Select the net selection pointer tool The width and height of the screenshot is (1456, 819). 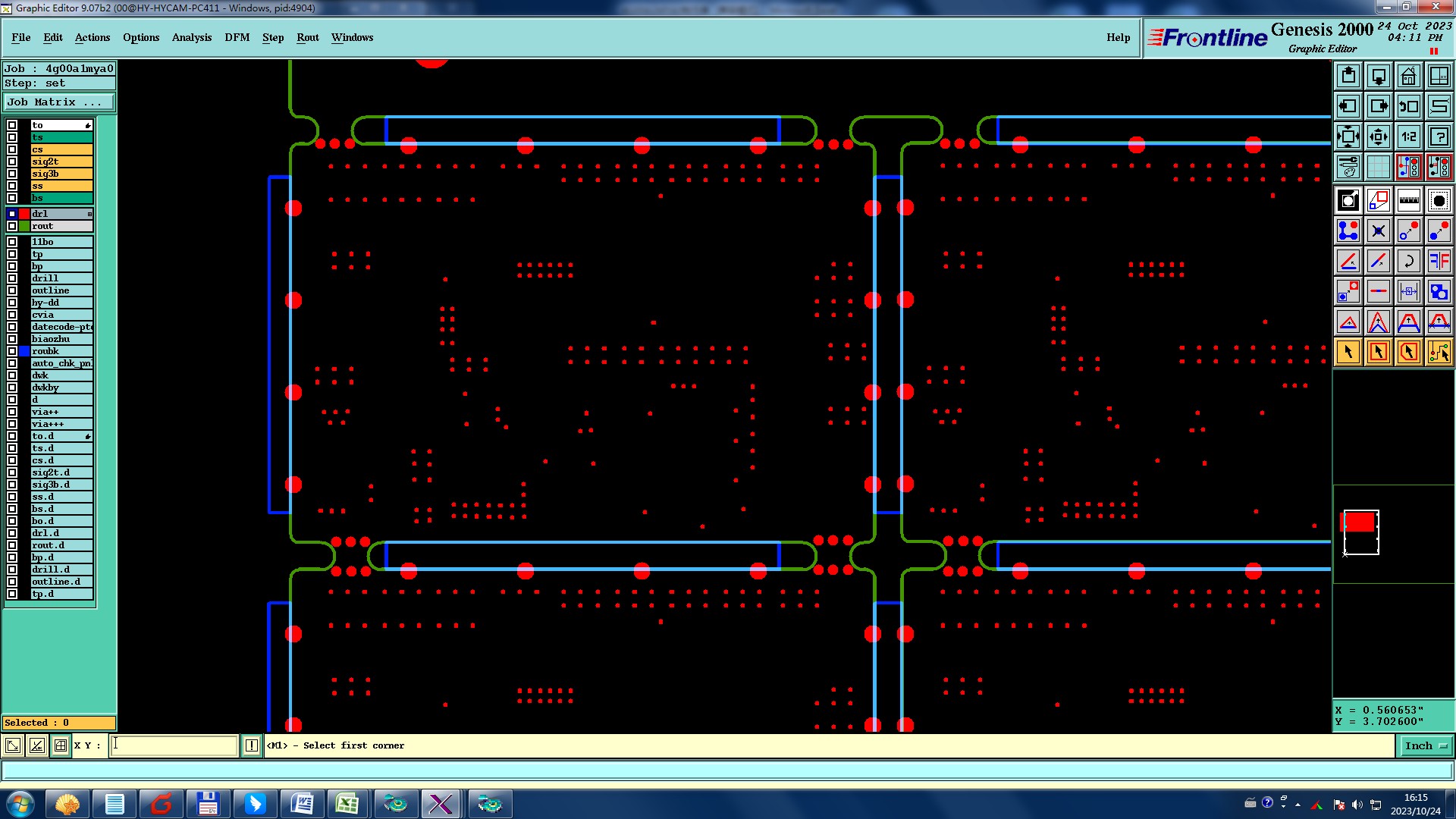coord(1439,352)
